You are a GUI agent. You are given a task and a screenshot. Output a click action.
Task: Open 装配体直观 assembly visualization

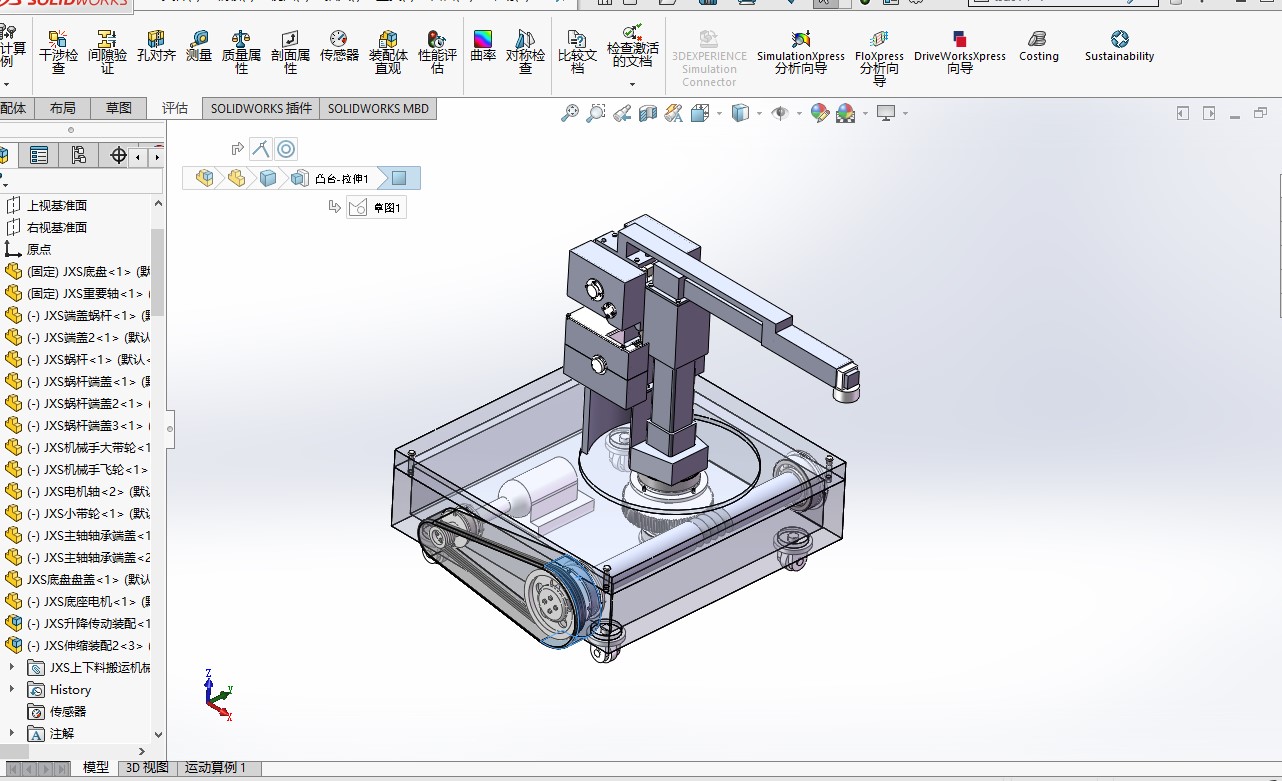click(x=388, y=51)
